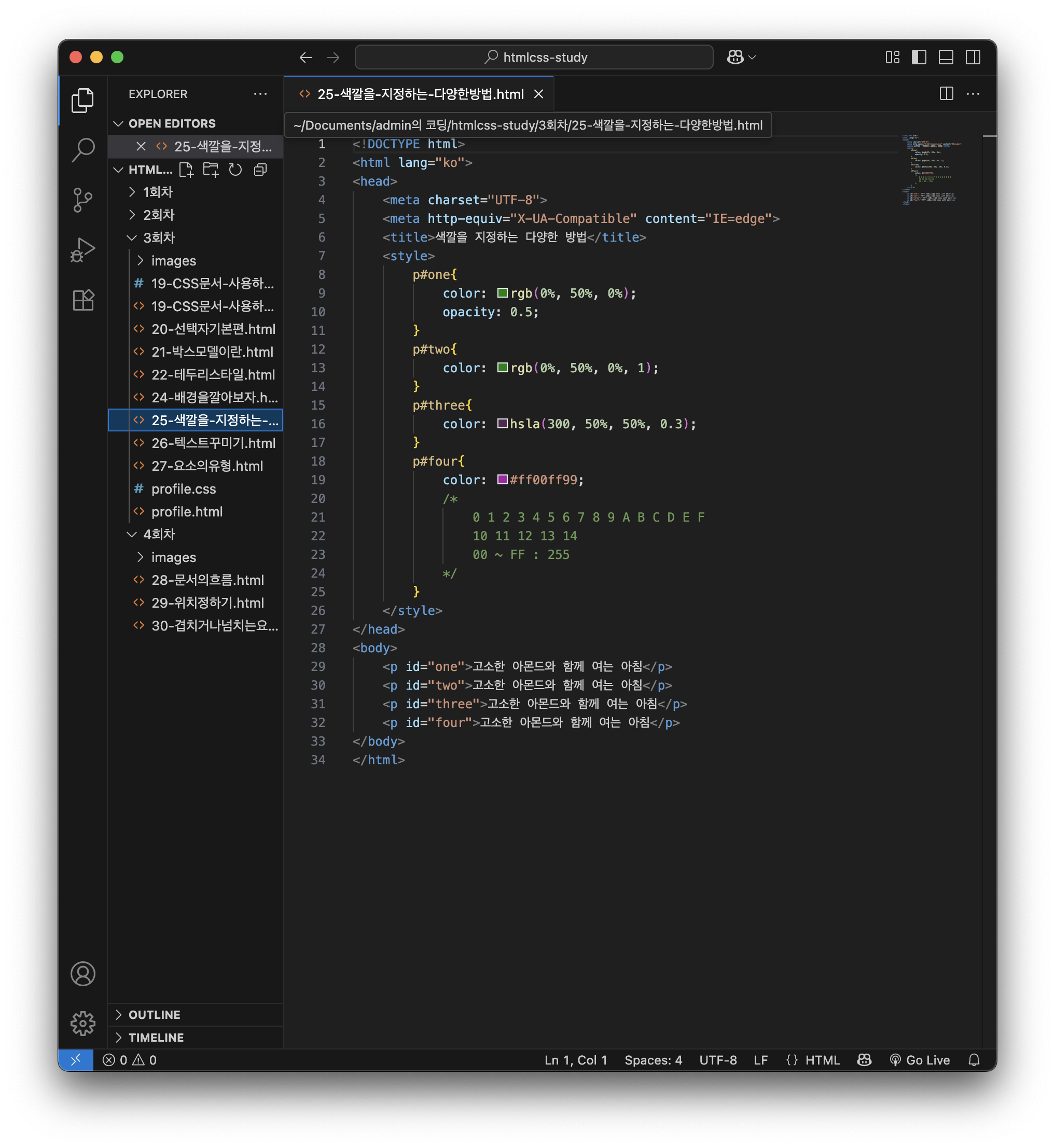Expand the 1회차 folder
The width and height of the screenshot is (1055, 1148).
(x=158, y=192)
